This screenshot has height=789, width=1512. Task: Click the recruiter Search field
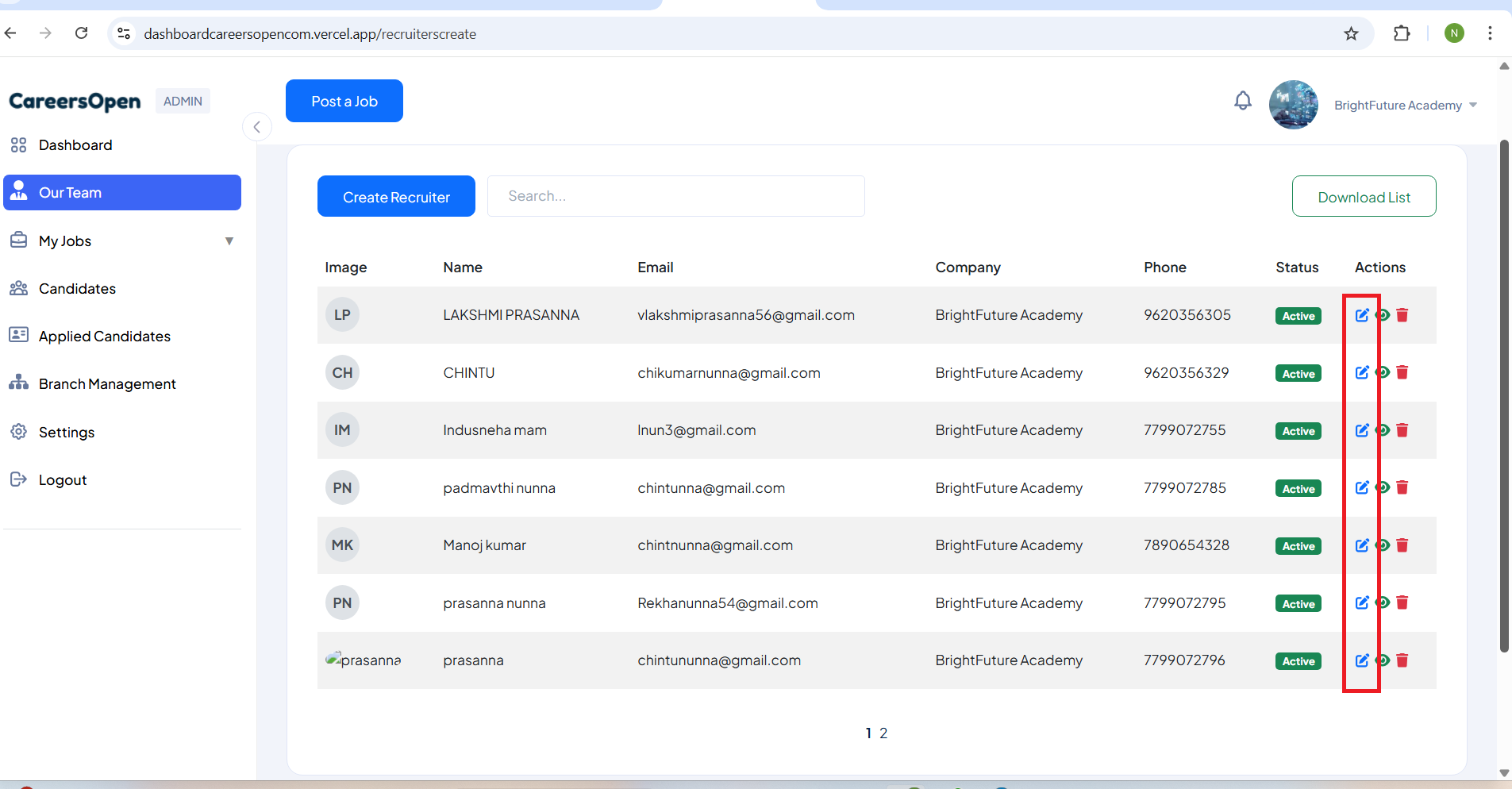(x=675, y=196)
